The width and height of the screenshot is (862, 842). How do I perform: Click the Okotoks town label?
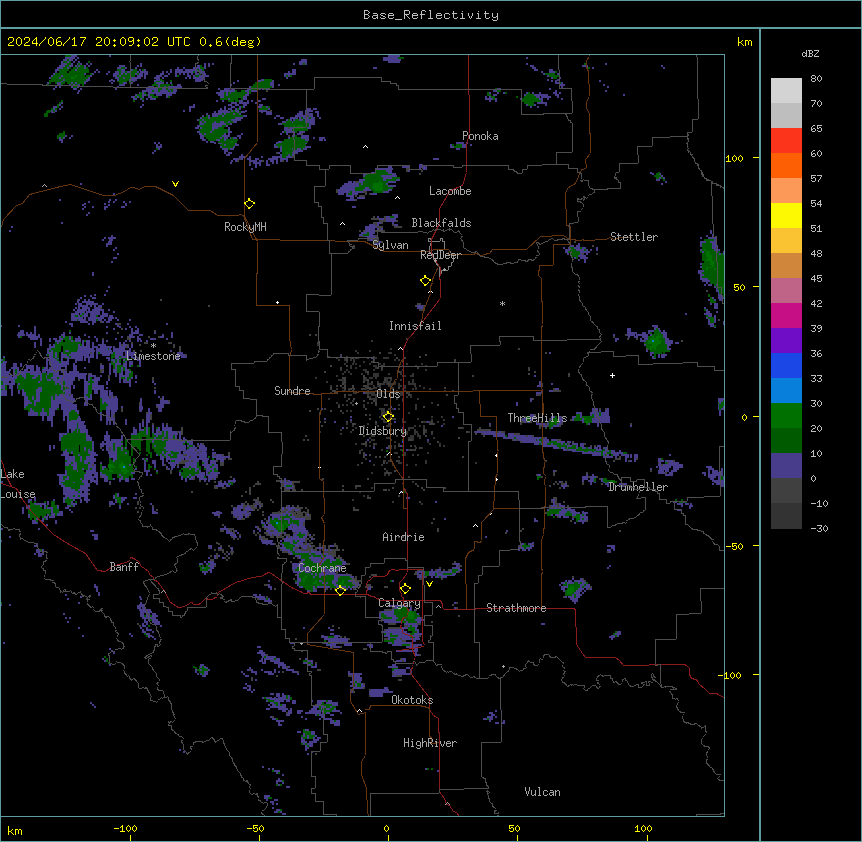(x=412, y=700)
